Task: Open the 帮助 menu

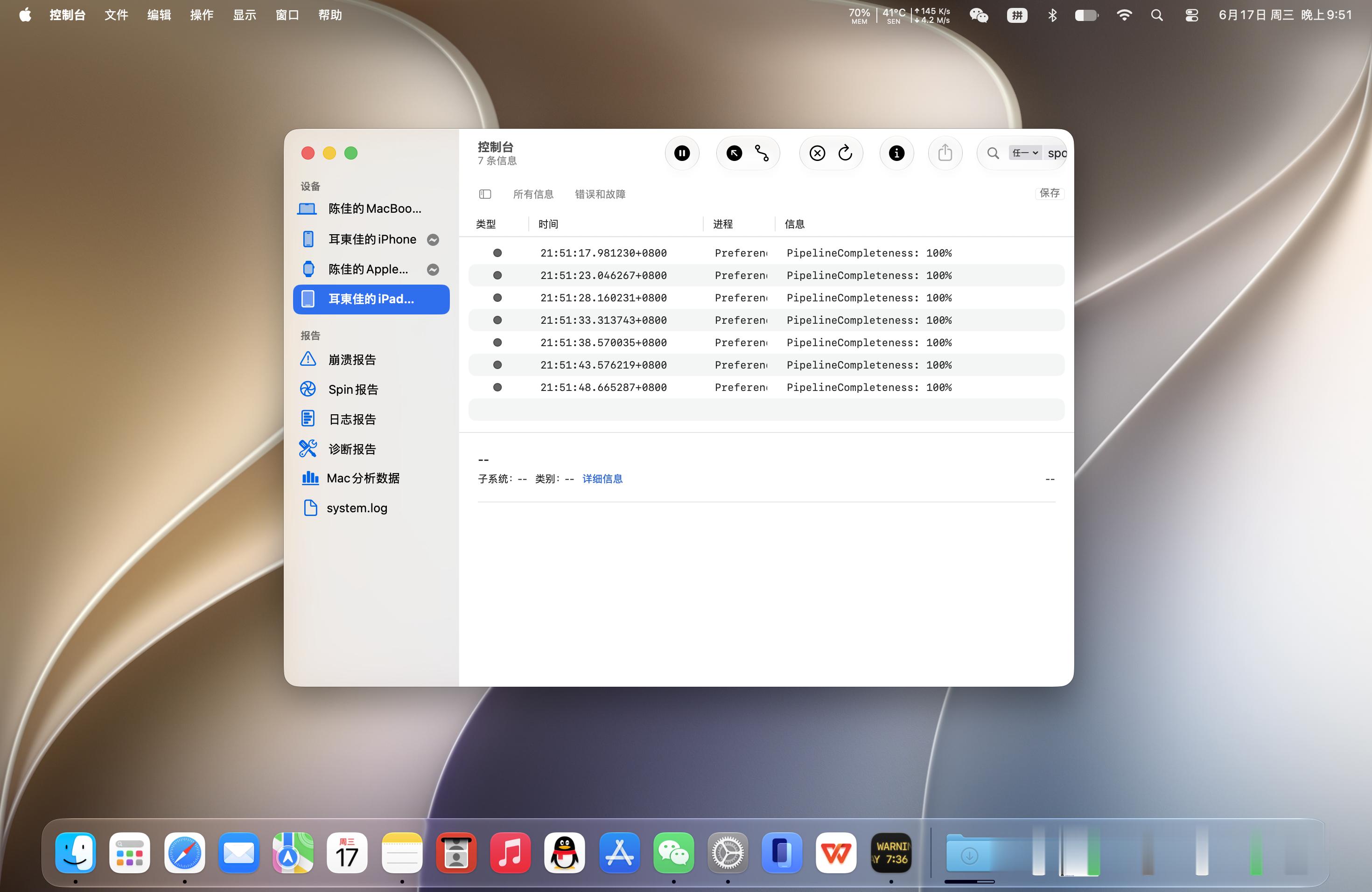Action: tap(330, 15)
